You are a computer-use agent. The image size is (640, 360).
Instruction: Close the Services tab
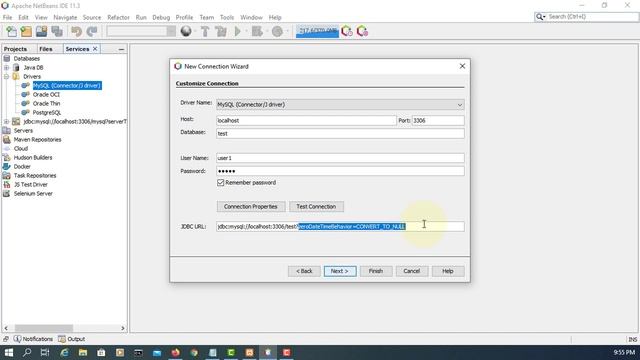pyautogui.click(x=95, y=49)
